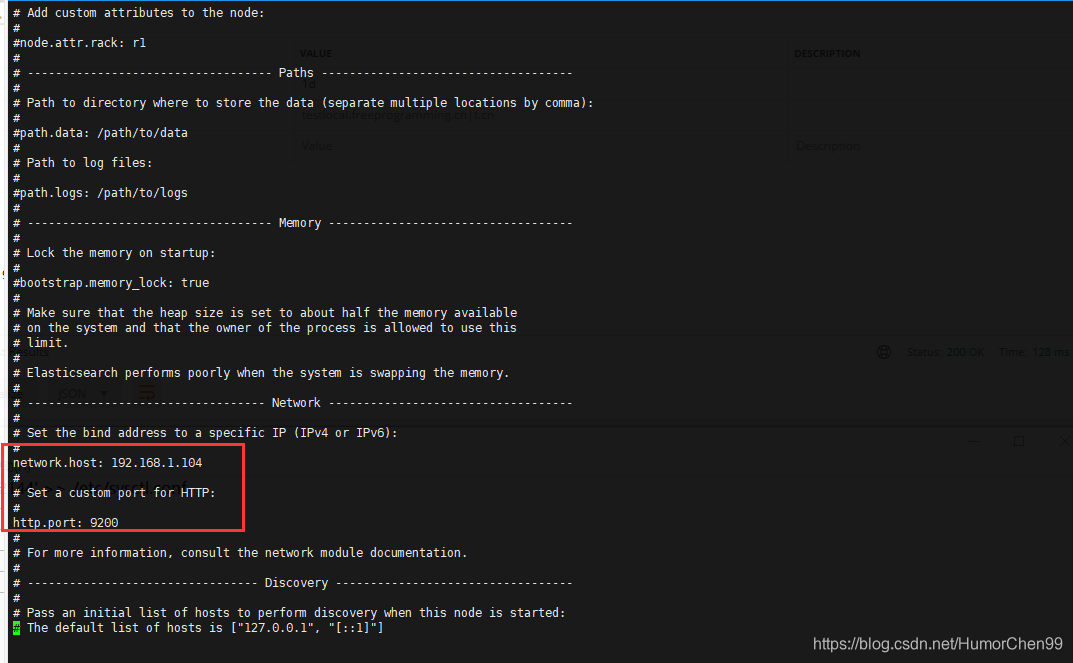This screenshot has height=663, width=1073.
Task: Open the faint JSON format dropdown behind terminal
Action: (82, 393)
